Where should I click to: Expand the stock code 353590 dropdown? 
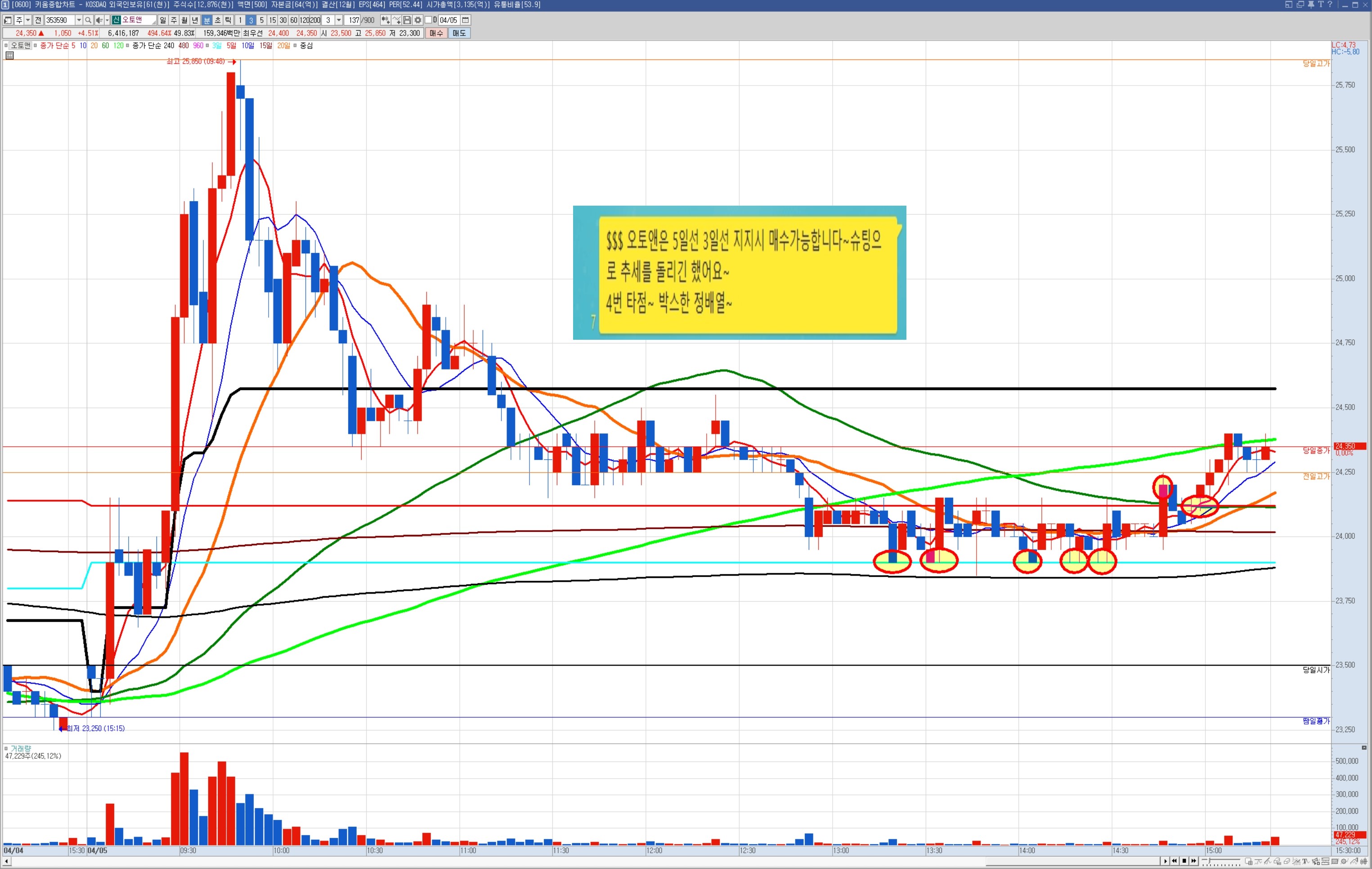click(x=79, y=20)
